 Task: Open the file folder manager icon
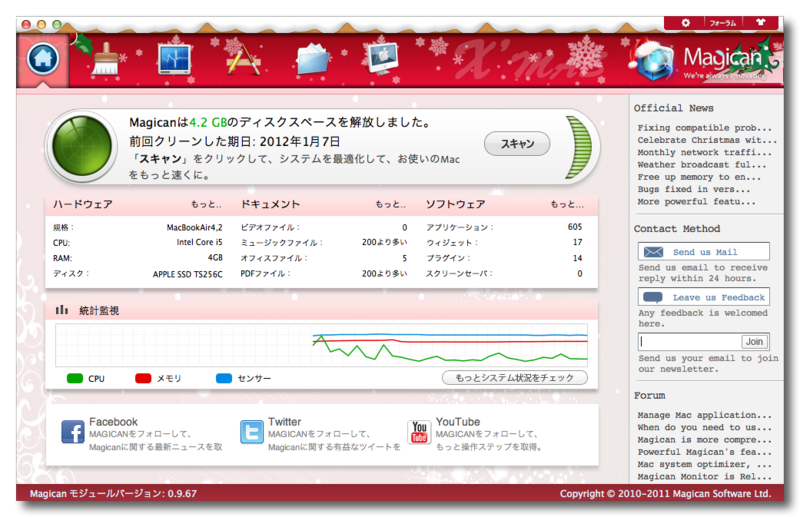(x=312, y=60)
